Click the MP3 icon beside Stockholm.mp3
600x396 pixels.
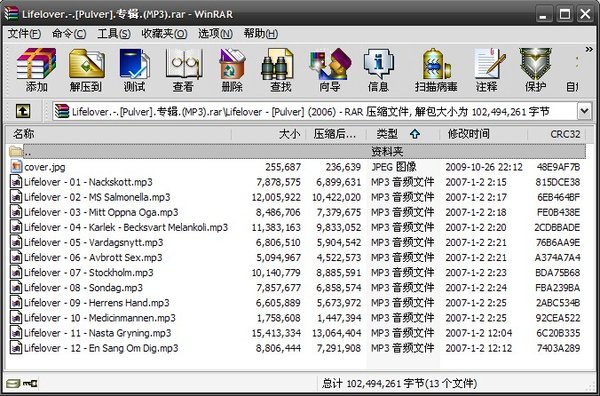pyautogui.click(x=16, y=272)
